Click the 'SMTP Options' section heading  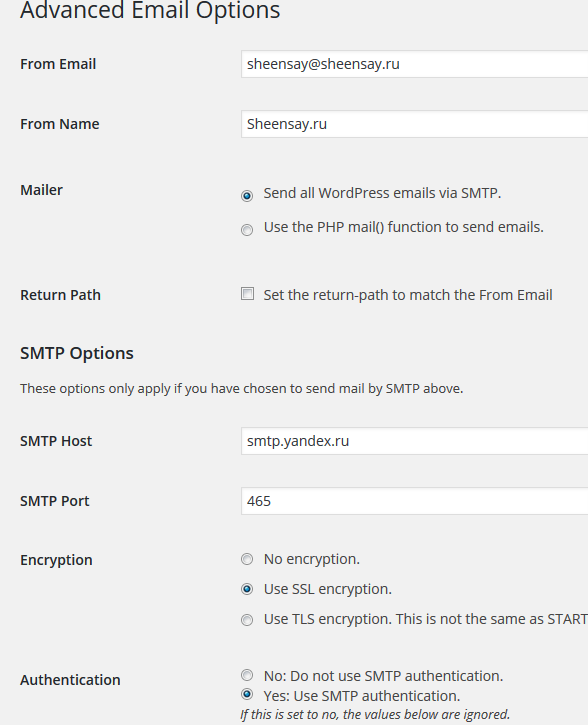pyautogui.click(x=77, y=353)
